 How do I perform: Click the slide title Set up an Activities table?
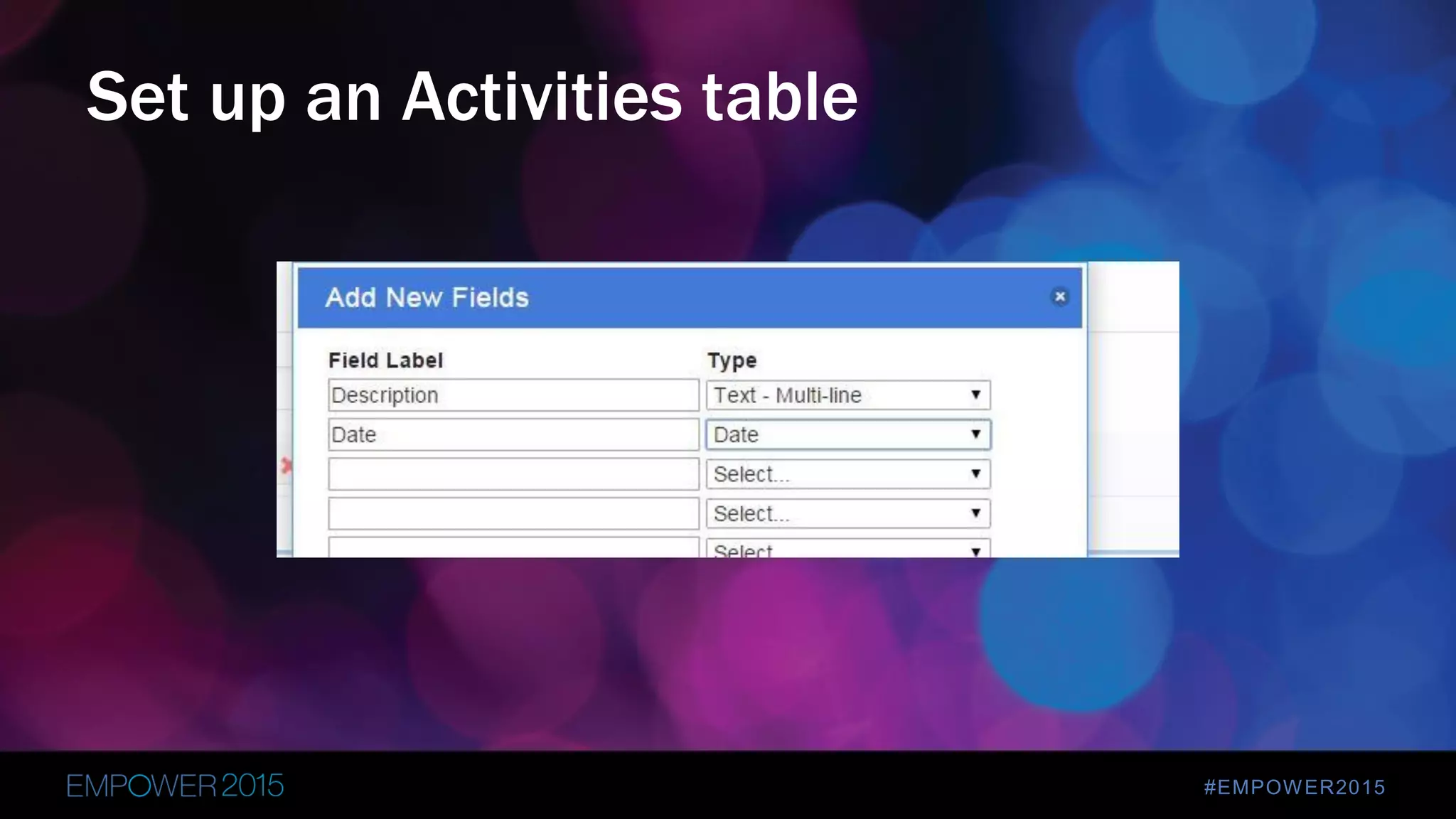point(472,97)
